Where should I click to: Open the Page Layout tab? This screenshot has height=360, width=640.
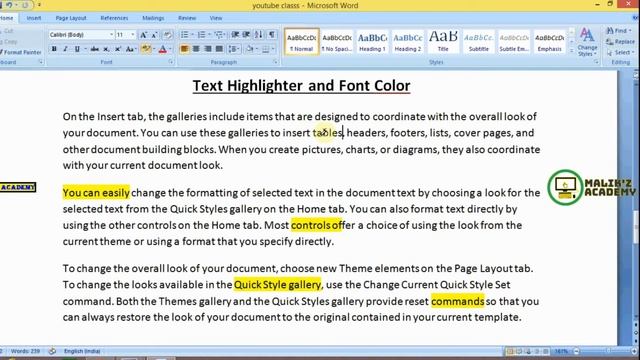(71, 18)
